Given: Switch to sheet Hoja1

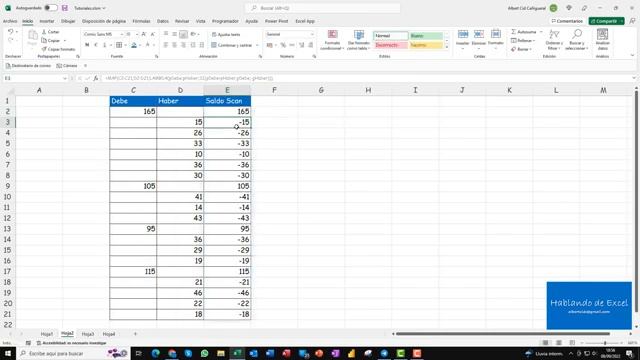Looking at the screenshot, I should pyautogui.click(x=47, y=334).
